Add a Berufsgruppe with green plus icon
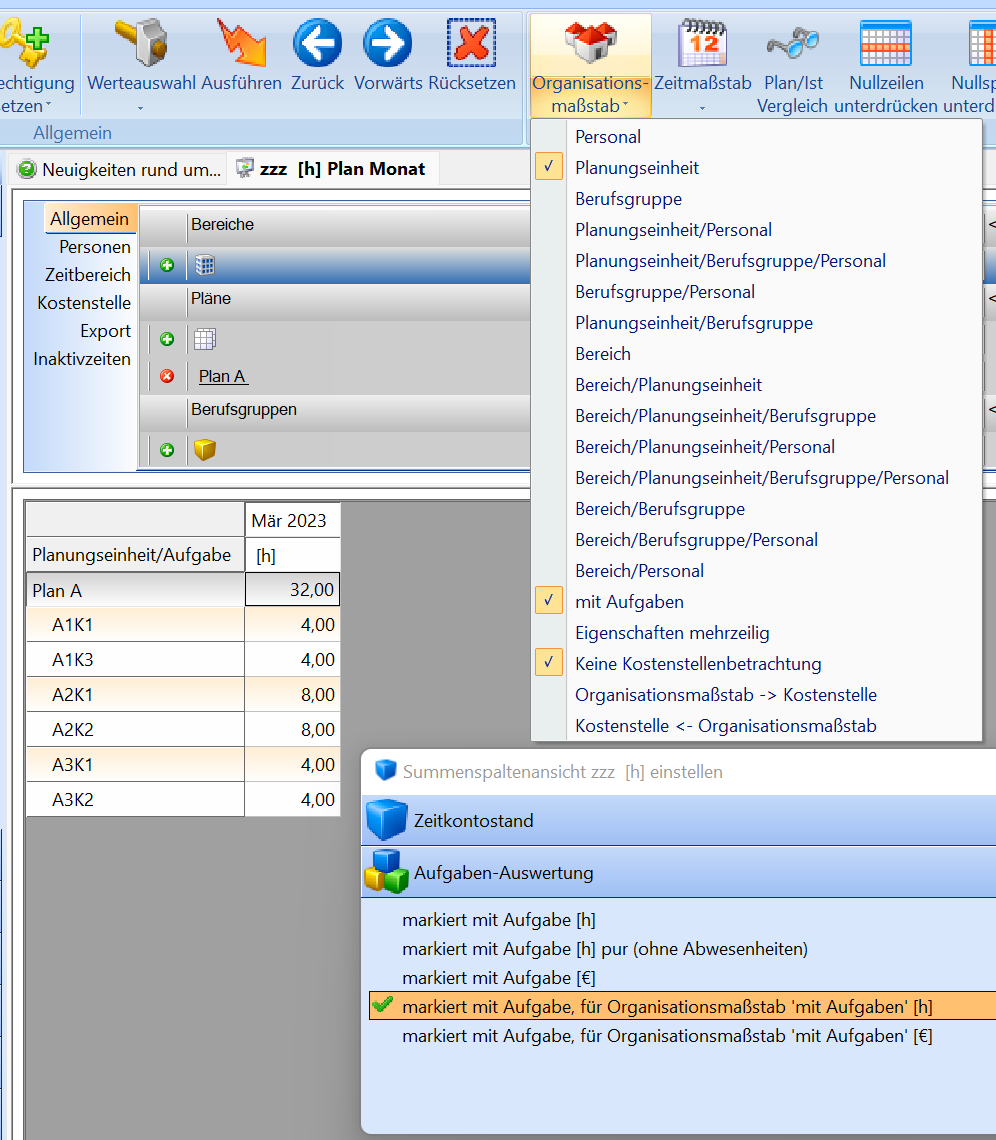This screenshot has width=996, height=1140. [167, 451]
